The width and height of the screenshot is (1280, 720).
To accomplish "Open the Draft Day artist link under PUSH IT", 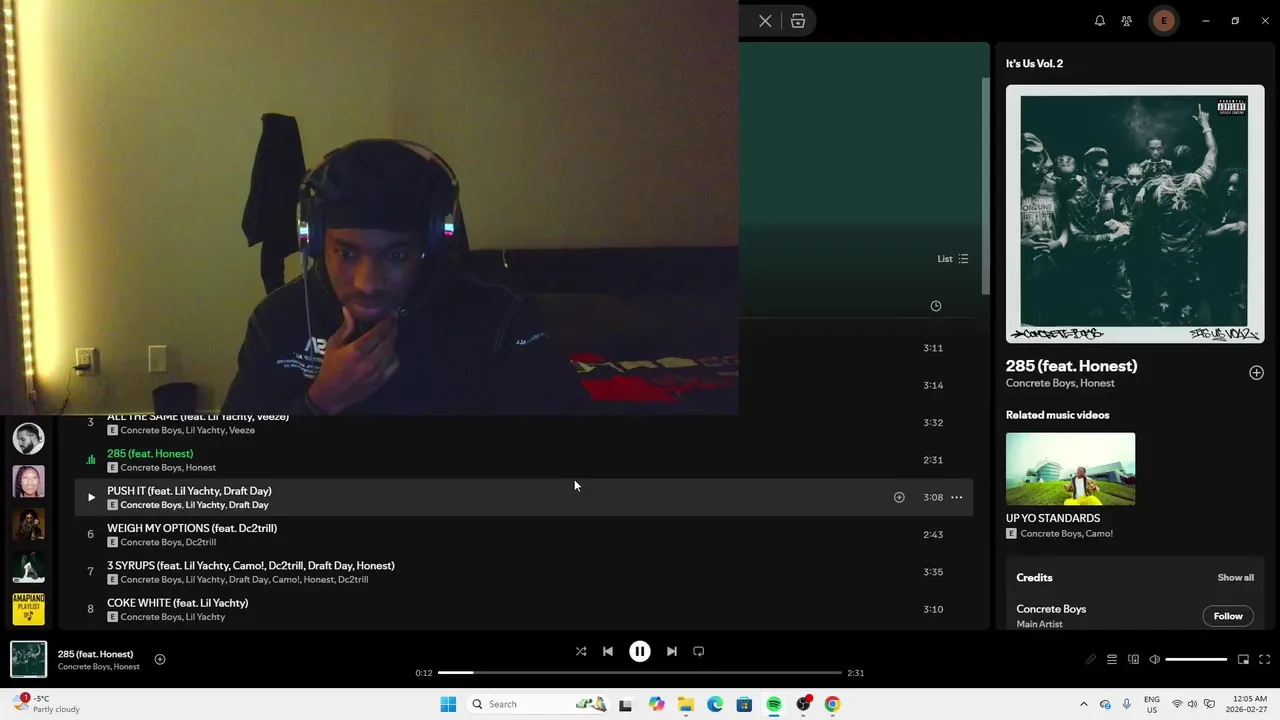I will point(249,505).
